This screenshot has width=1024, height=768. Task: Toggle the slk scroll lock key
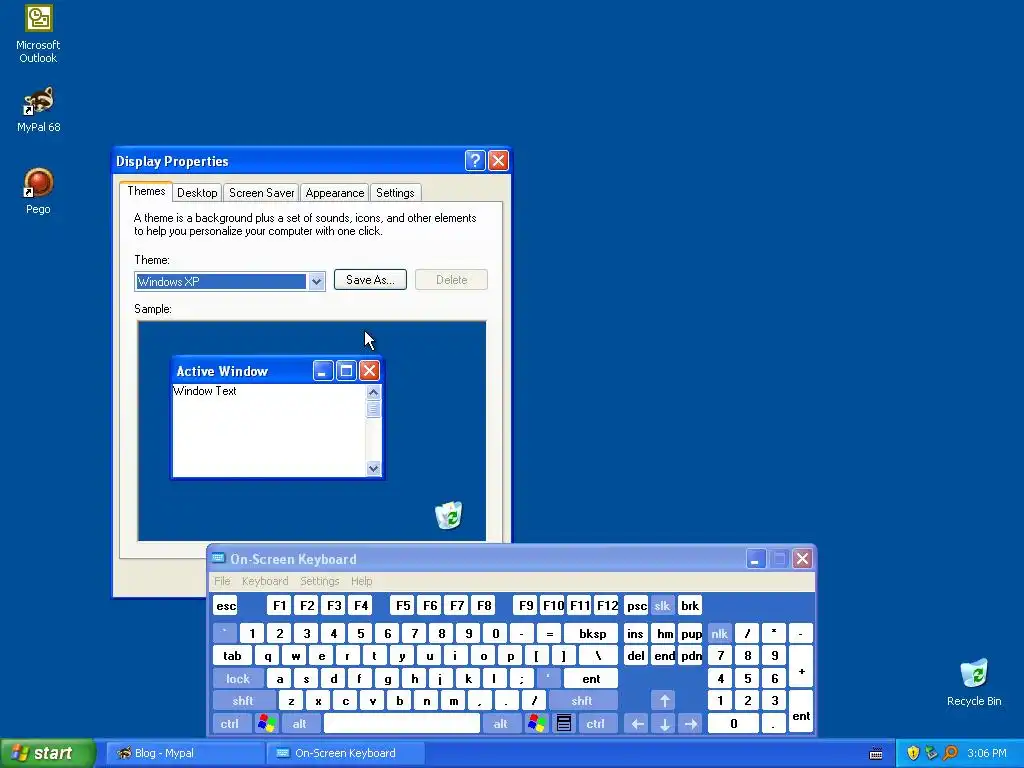662,605
